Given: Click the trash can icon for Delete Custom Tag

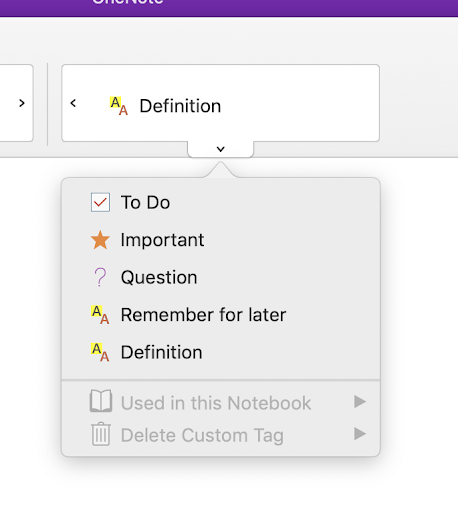Looking at the screenshot, I should tap(101, 434).
